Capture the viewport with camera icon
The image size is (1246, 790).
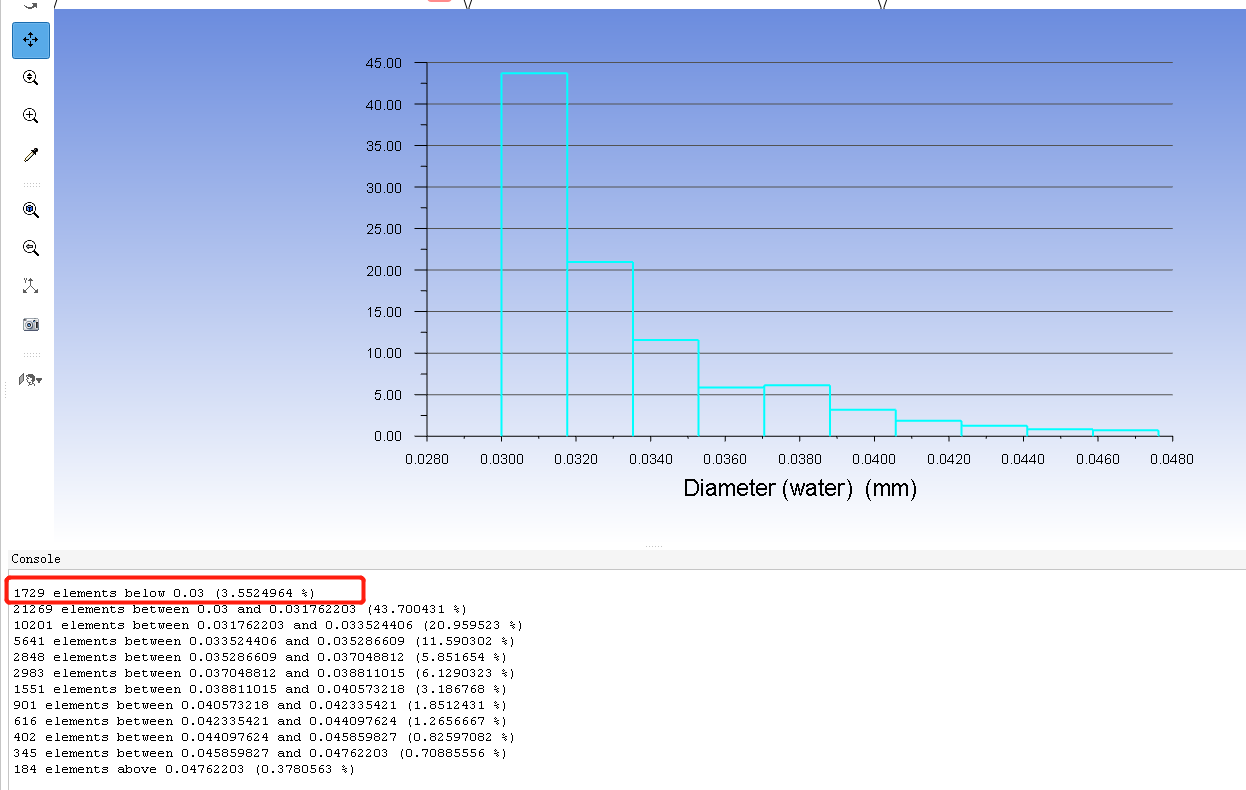(x=31, y=325)
